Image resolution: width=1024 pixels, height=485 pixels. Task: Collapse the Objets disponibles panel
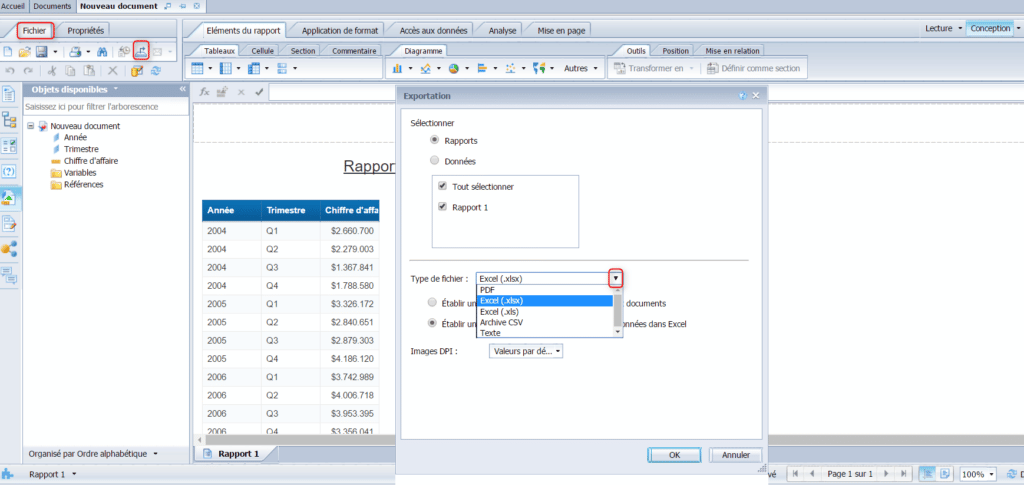coord(182,89)
